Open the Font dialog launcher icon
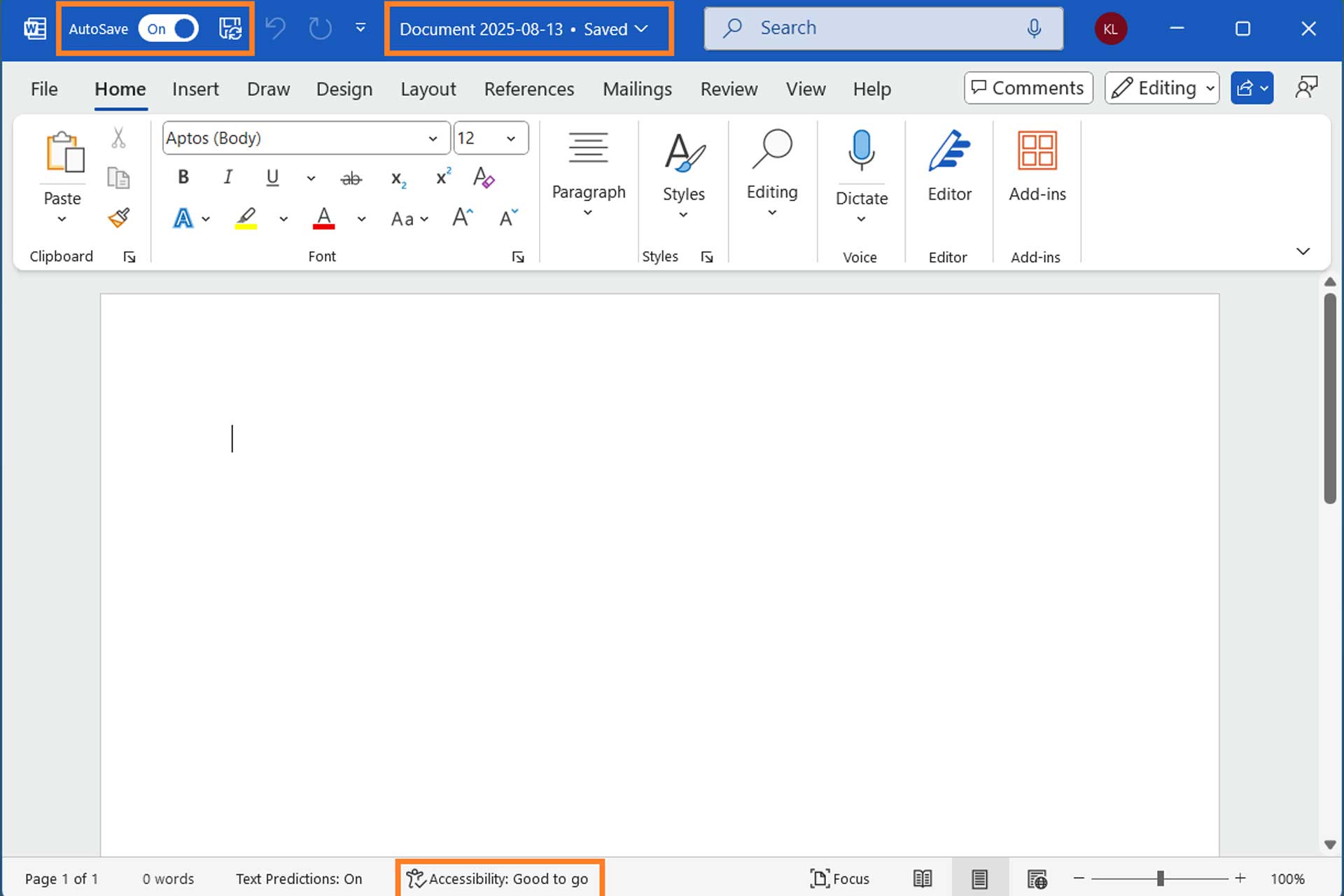 click(x=518, y=256)
